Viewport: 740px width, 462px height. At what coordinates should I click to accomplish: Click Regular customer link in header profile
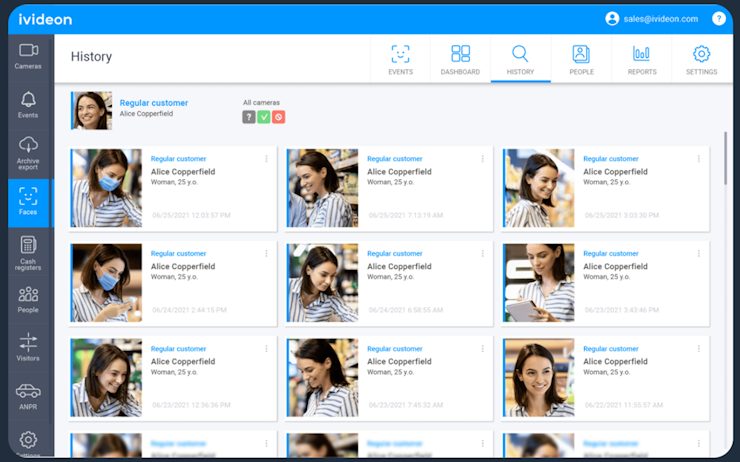tap(154, 103)
